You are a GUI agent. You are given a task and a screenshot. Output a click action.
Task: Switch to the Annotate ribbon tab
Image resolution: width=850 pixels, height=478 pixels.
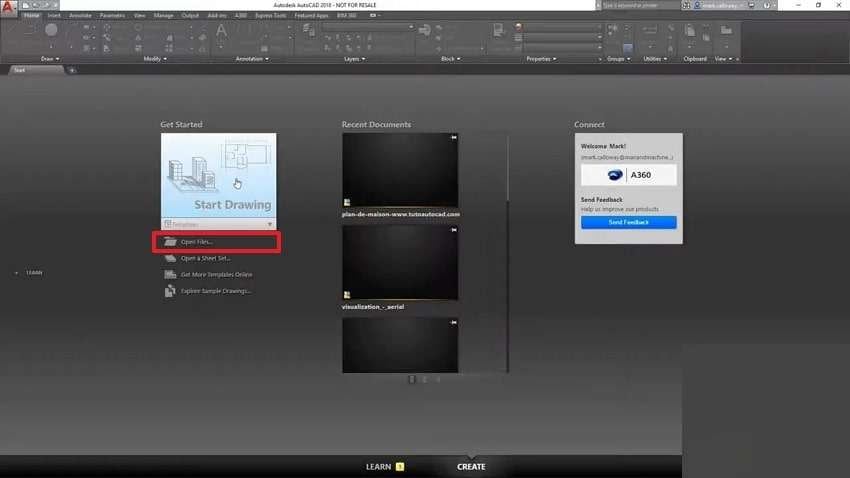[x=80, y=15]
